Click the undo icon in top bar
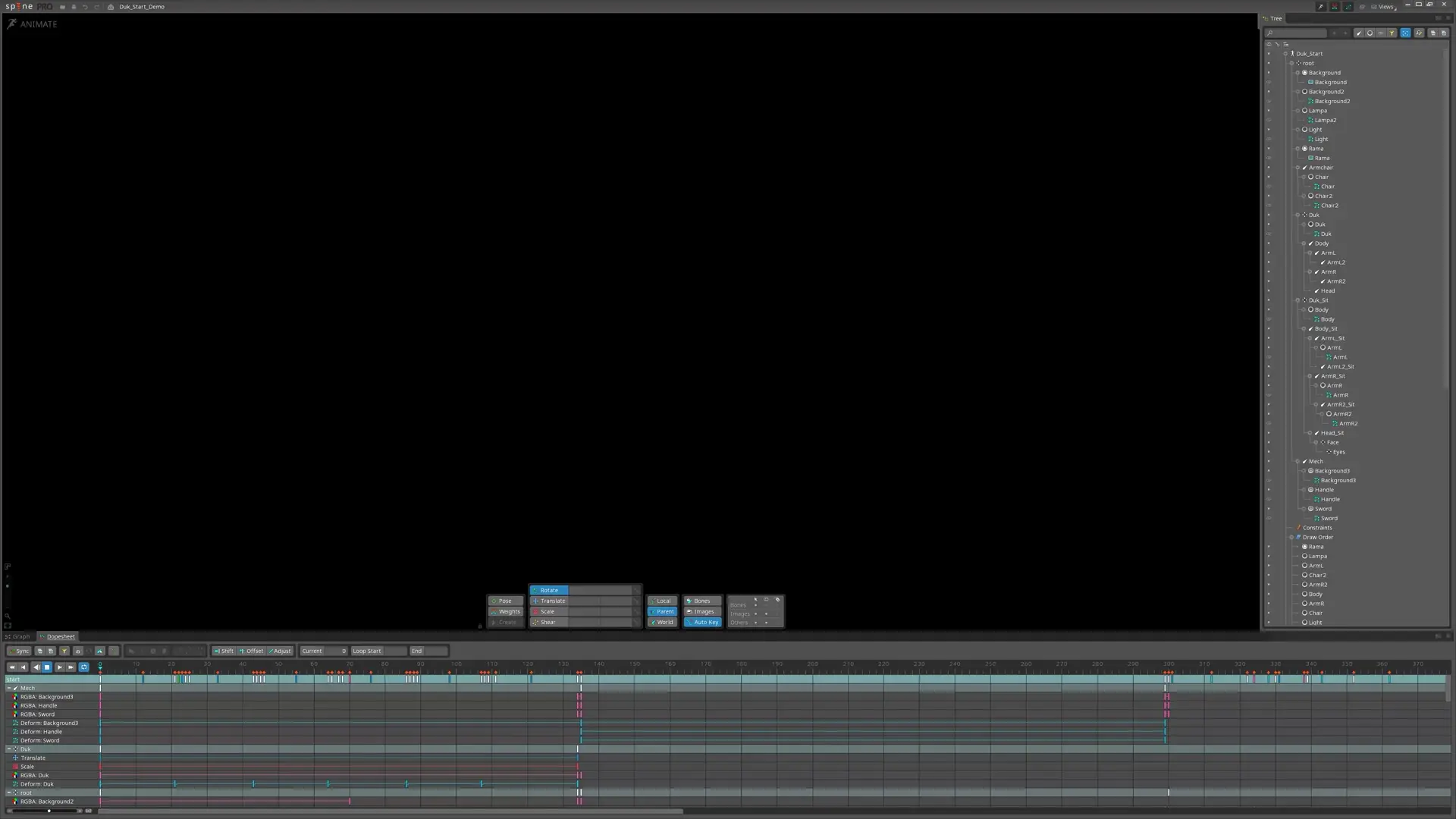Screen dimensions: 1456x819 (85, 7)
